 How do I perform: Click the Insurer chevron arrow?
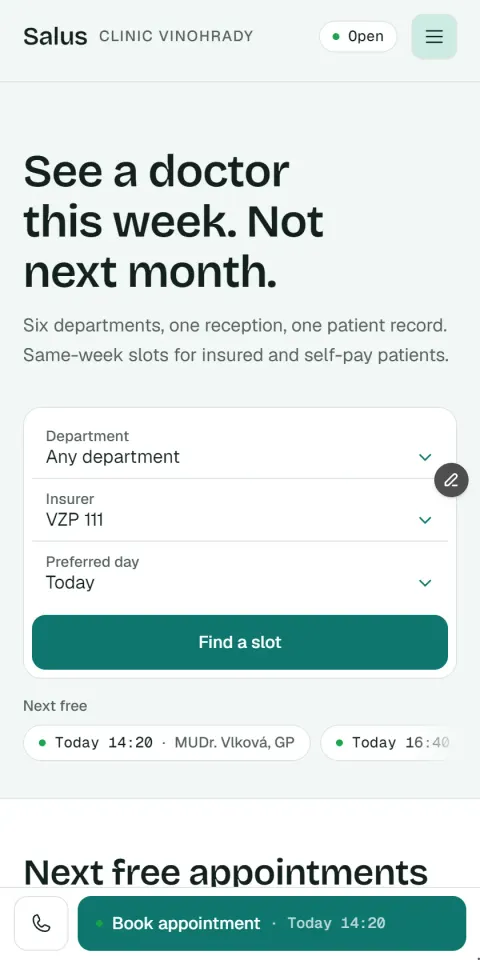tap(425, 520)
